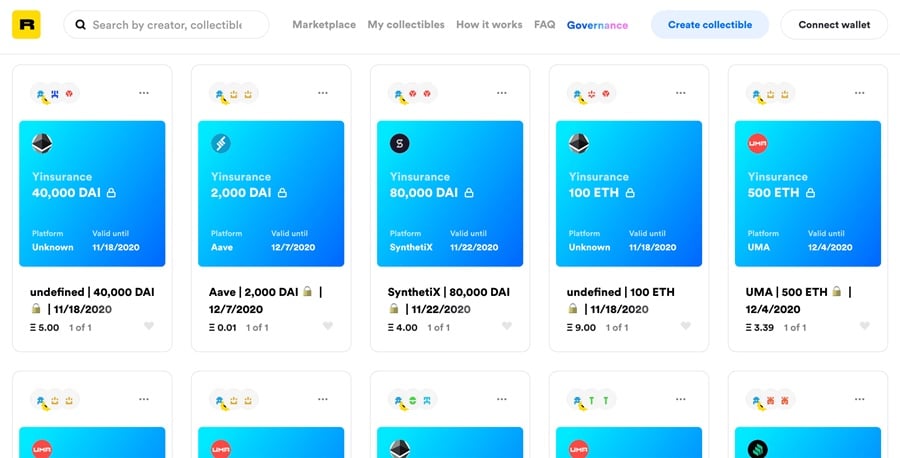Toggle heart on SynthetiX 80,000 DAI card

click(507, 326)
